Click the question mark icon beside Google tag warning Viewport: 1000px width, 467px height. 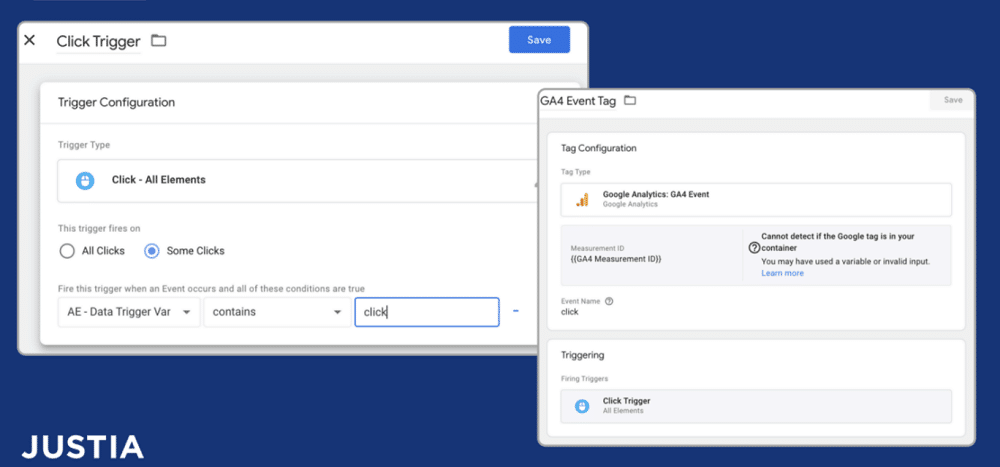pyautogui.click(x=754, y=248)
